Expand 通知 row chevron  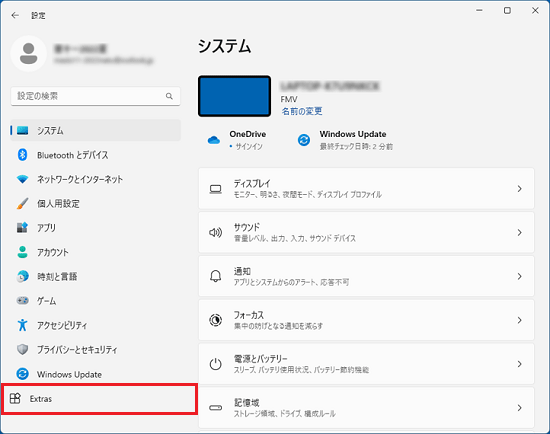point(519,276)
